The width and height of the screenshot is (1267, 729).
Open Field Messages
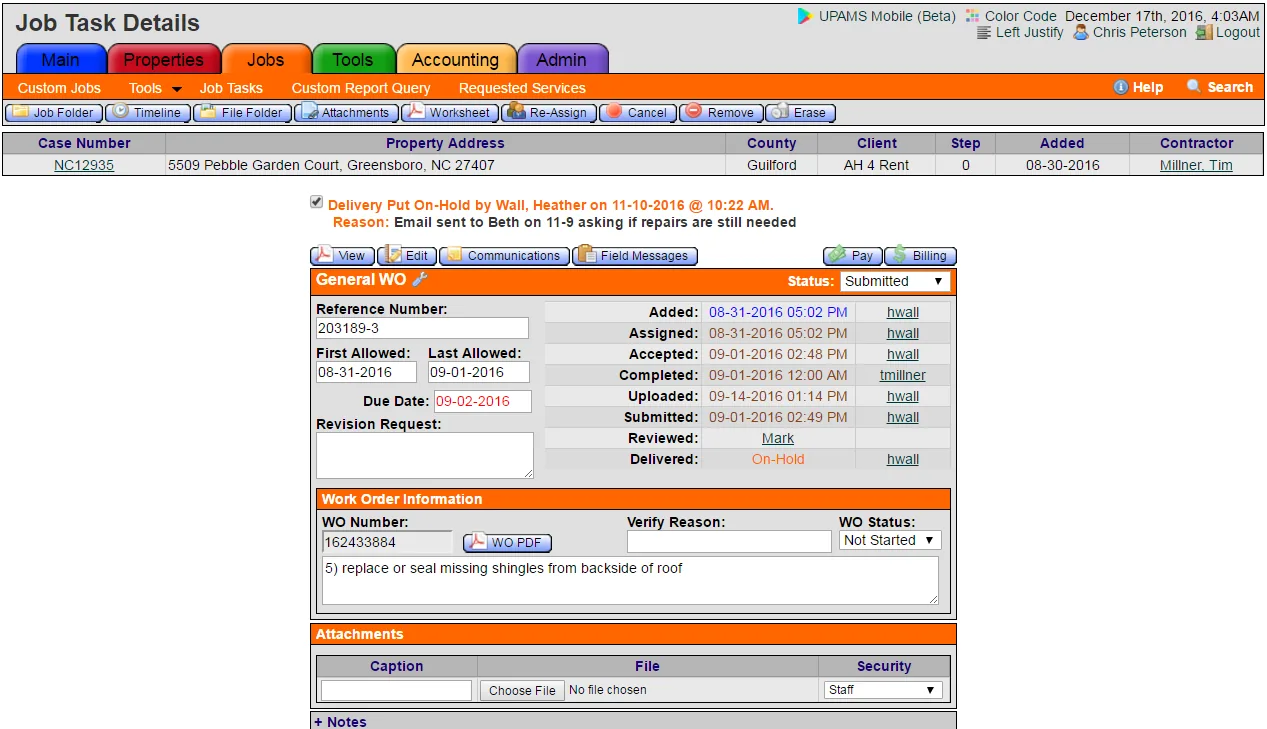coord(634,256)
